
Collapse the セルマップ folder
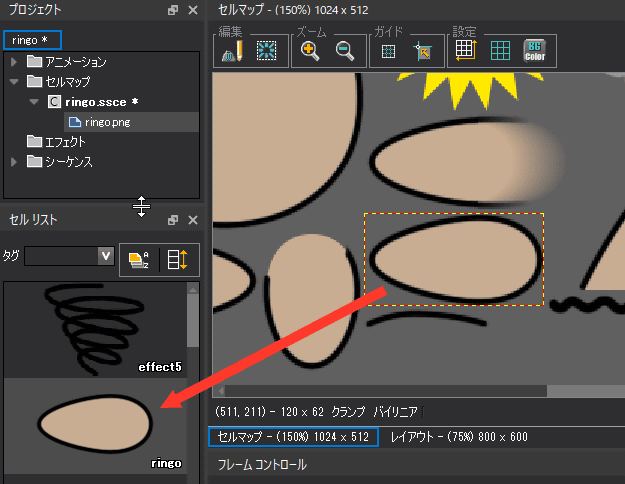14,82
